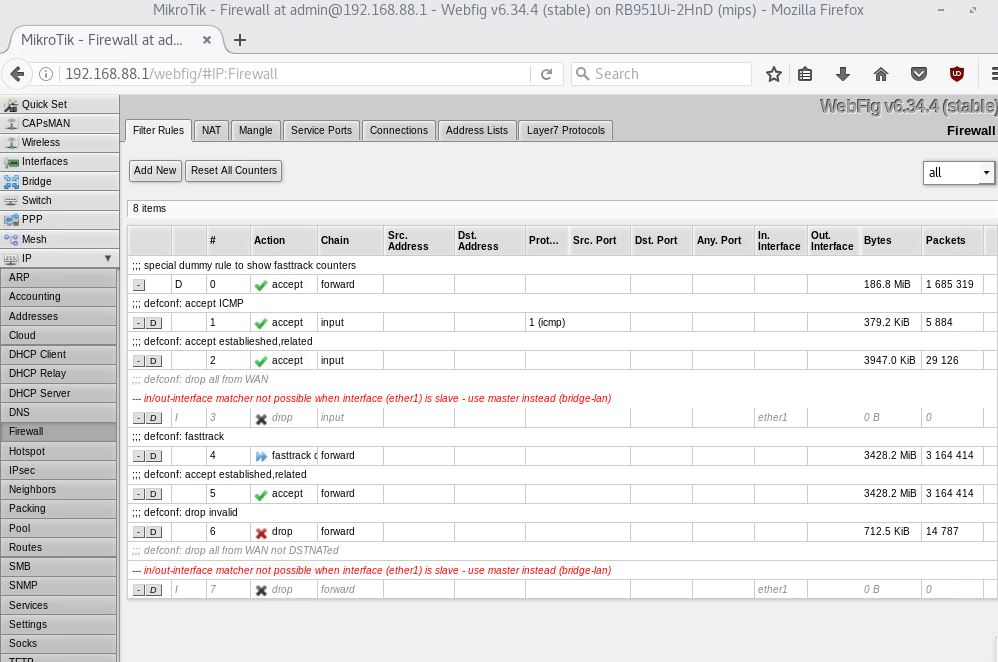Image resolution: width=998 pixels, height=662 pixels.
Task: Open Quick Set in sidebar
Action: click(59, 104)
